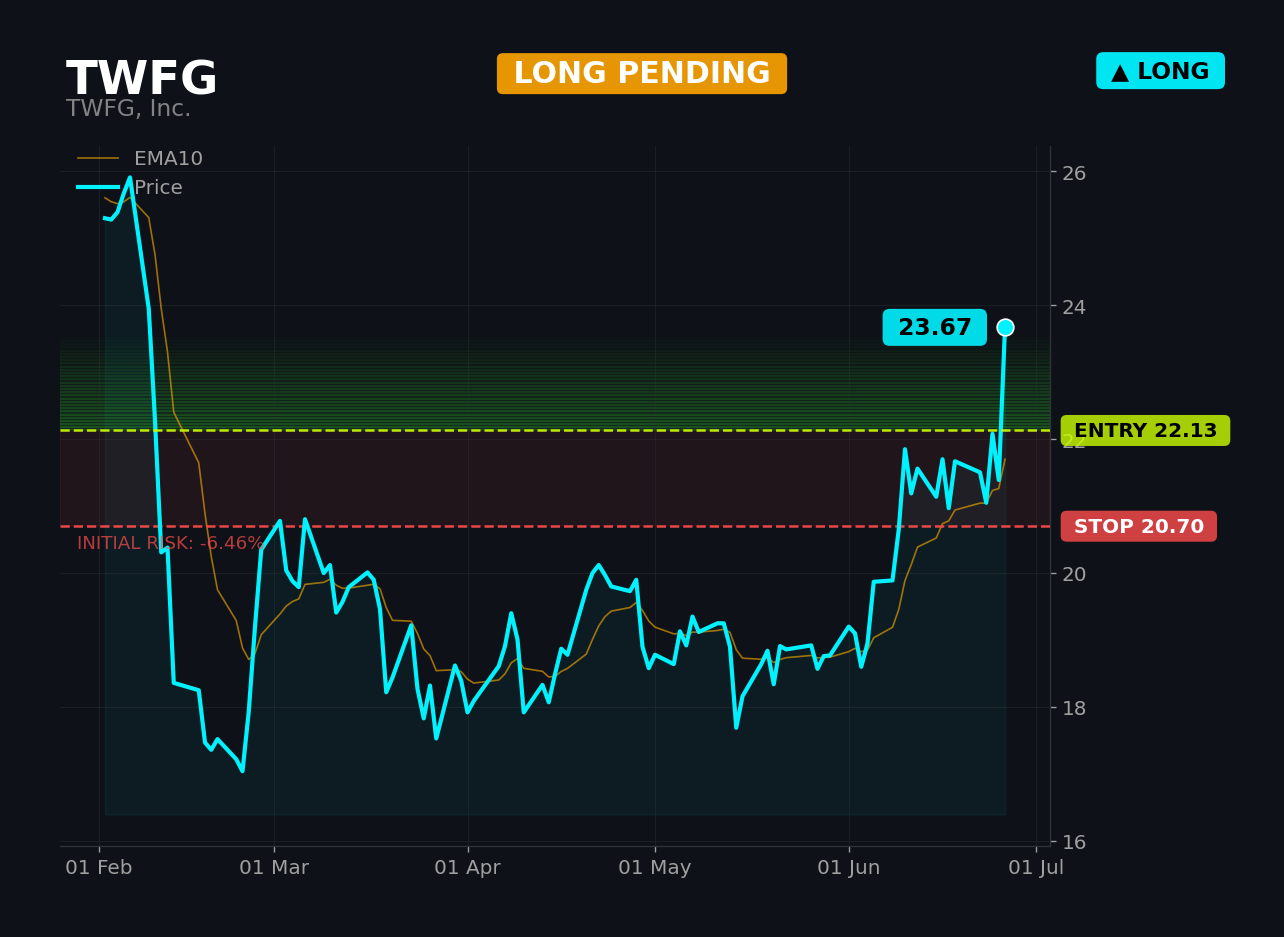
Task: Click the 01 Mar date axis label
Action: [x=274, y=868]
